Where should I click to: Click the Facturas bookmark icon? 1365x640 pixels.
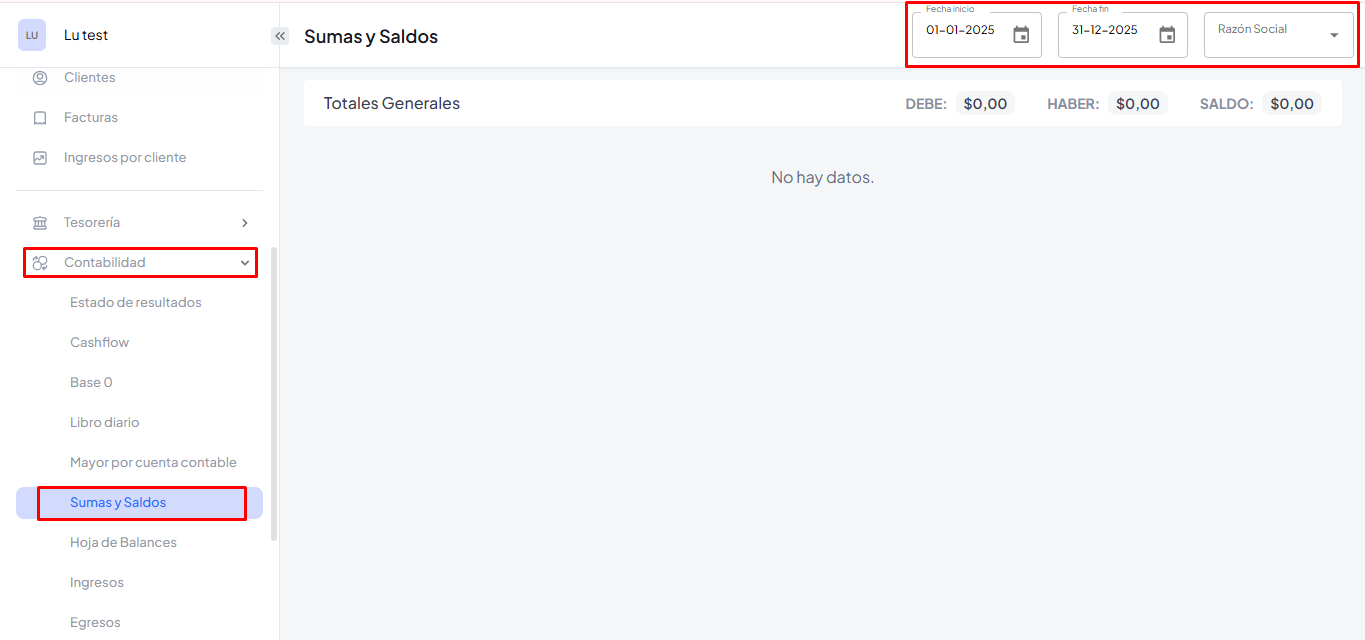coord(40,118)
